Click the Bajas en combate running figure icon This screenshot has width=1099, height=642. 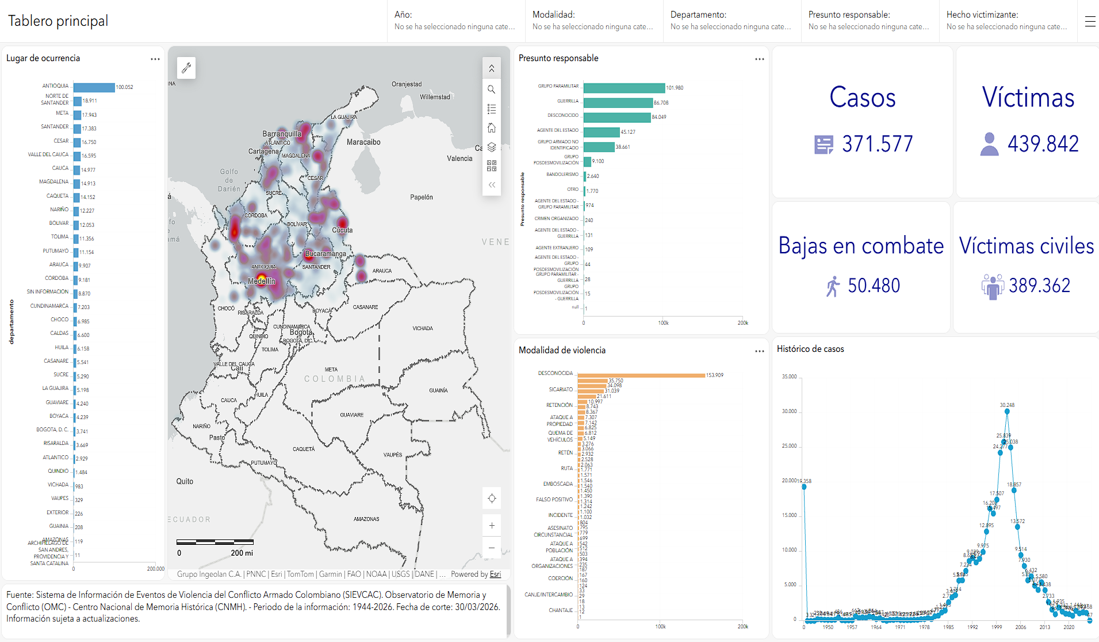833,286
